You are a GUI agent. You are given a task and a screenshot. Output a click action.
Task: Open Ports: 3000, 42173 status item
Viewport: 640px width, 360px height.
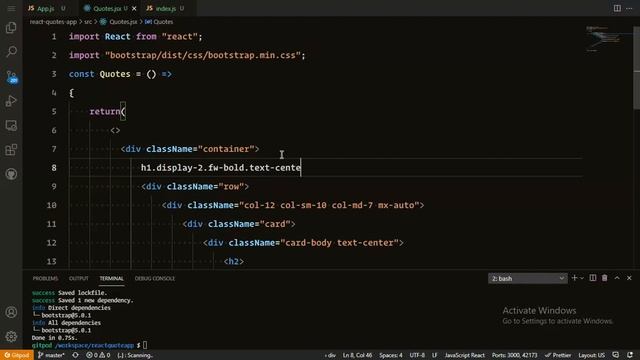click(x=514, y=355)
